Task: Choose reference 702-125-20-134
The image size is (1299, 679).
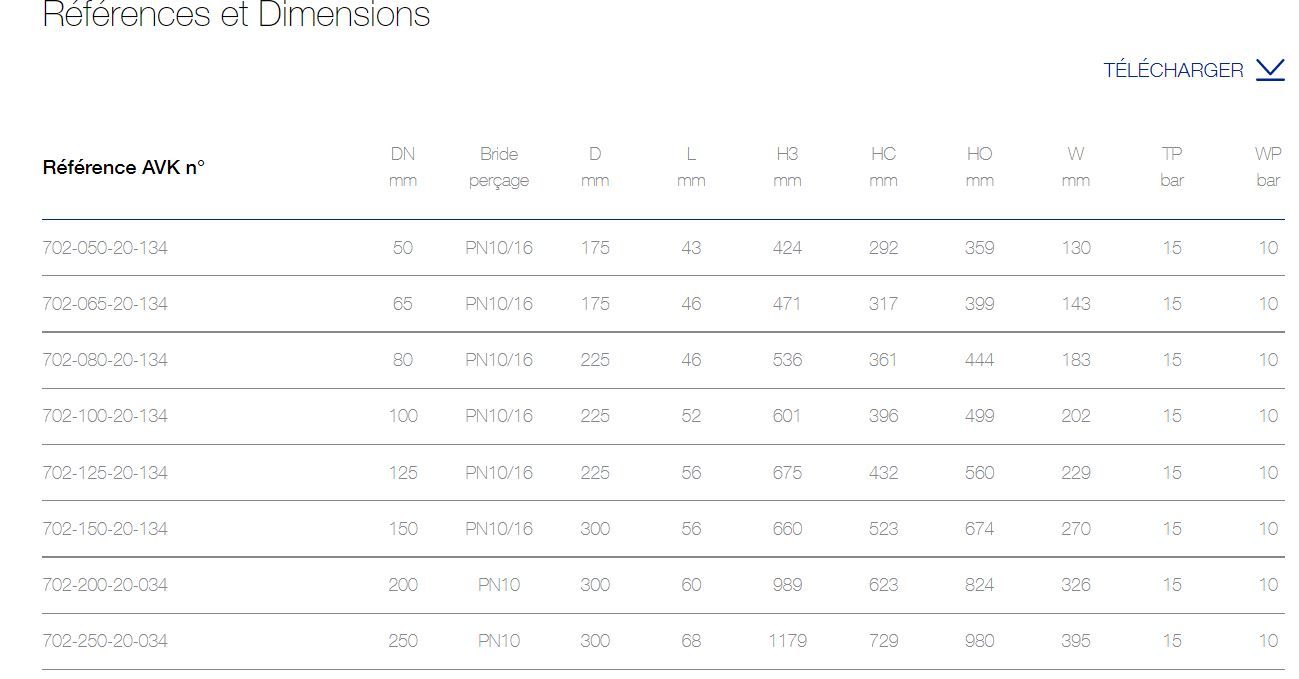Action: 105,473
